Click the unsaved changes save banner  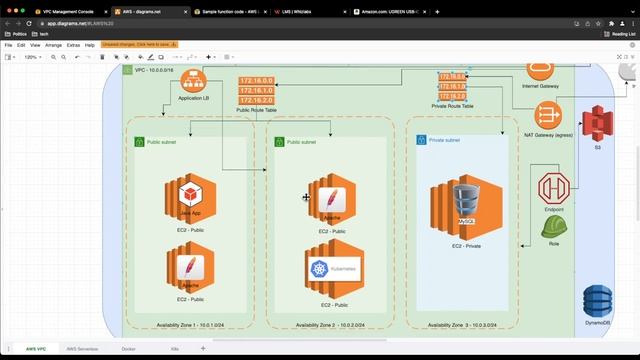coord(139,44)
